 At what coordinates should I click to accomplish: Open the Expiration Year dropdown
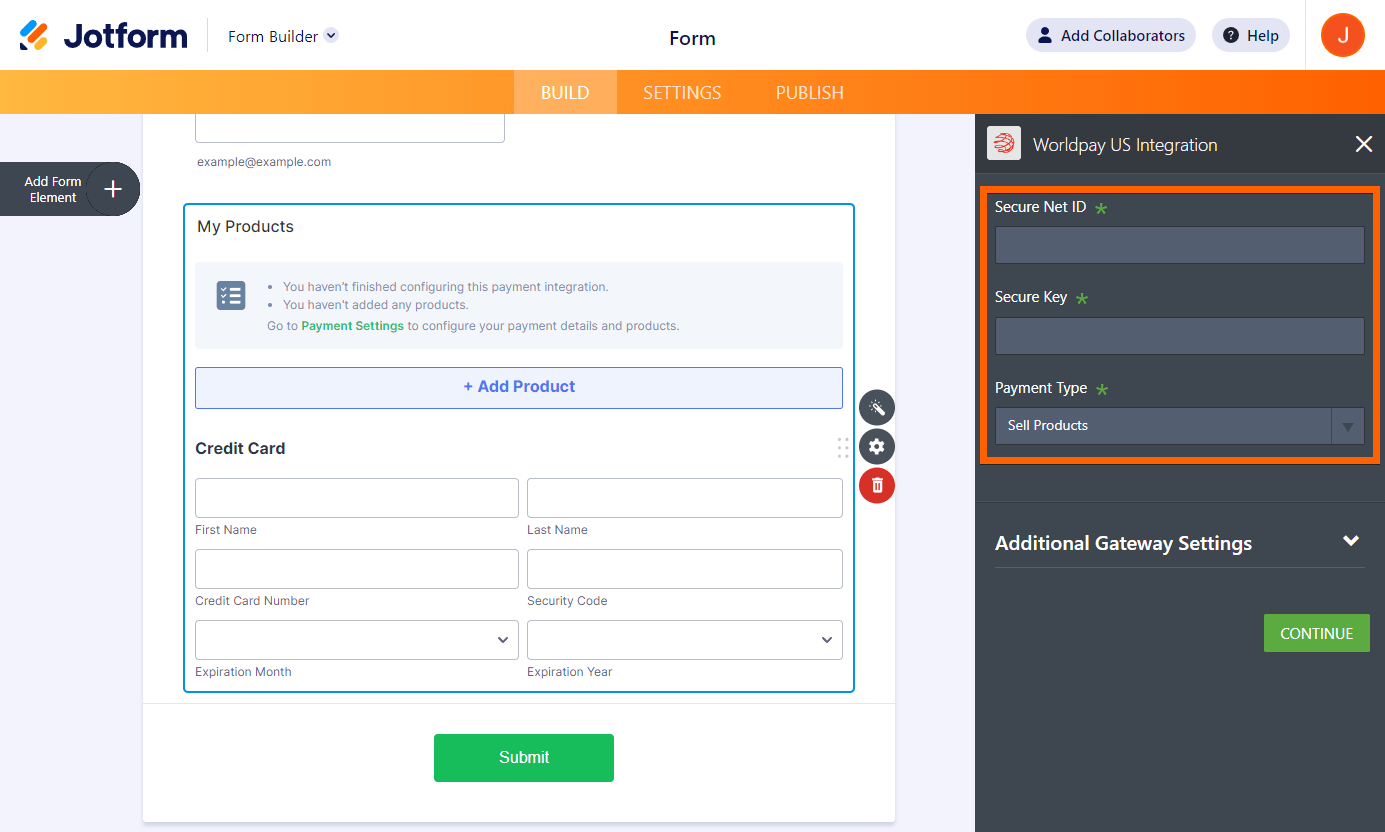coord(685,640)
